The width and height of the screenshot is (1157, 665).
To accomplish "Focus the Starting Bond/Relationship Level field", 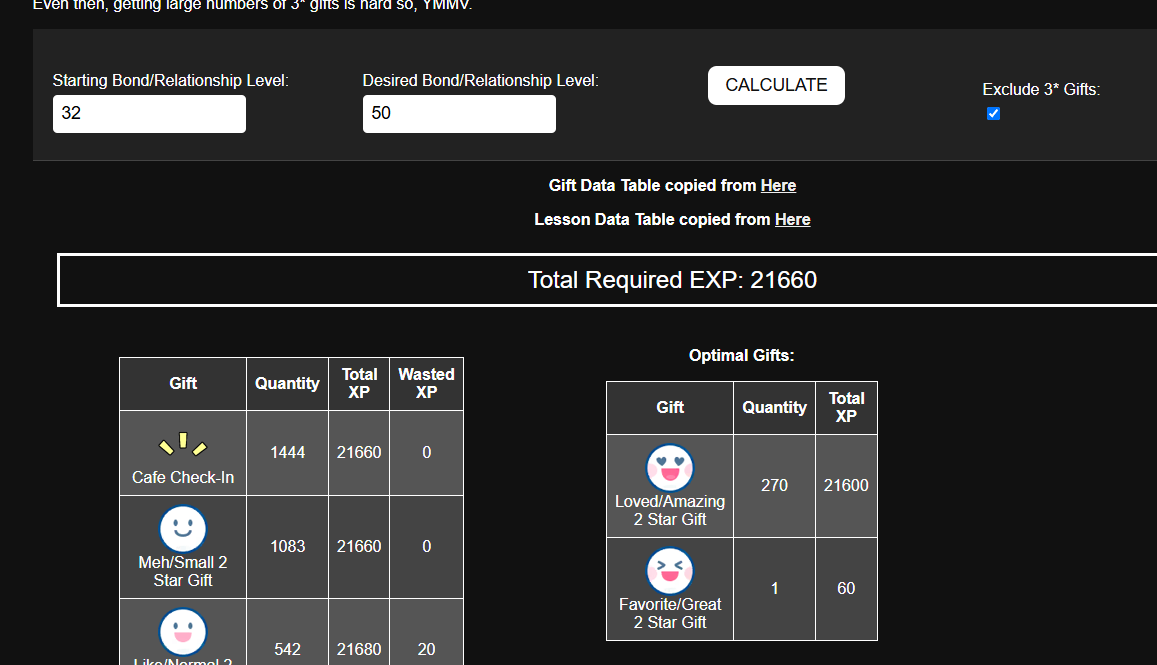I will [x=149, y=114].
